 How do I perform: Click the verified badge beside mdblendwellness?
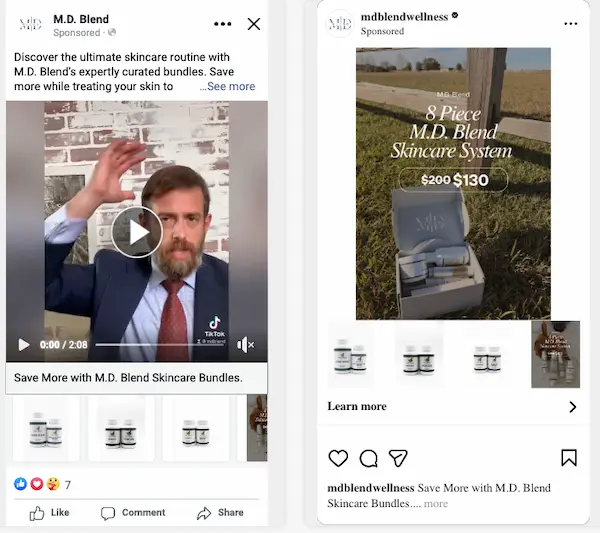455,15
